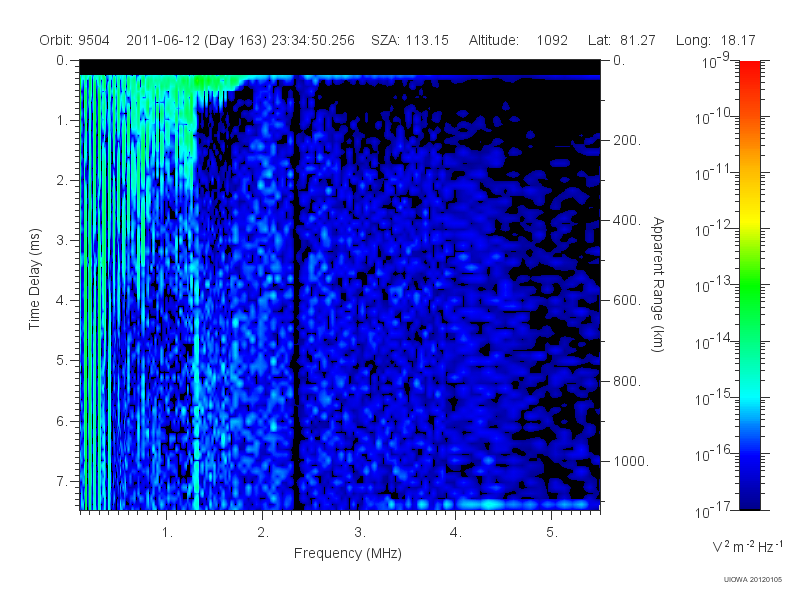
Task: Click the Frequency (MHz) axis label
Action: click(x=347, y=553)
